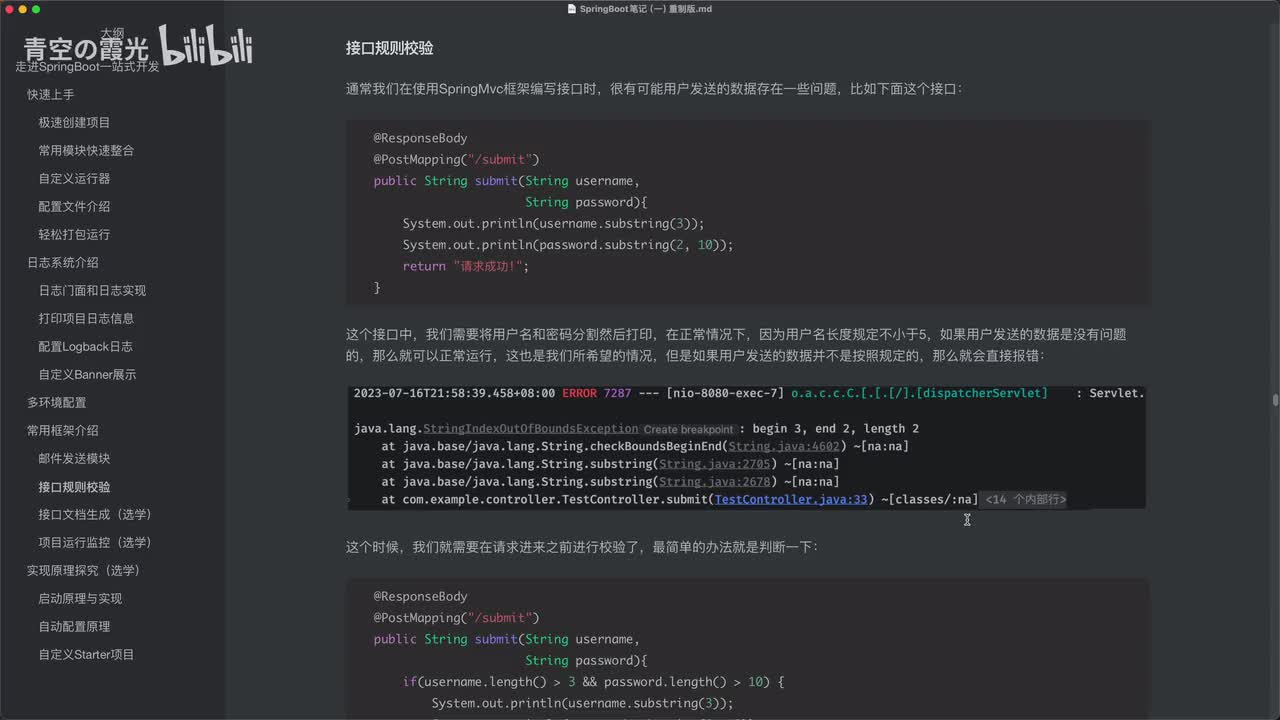Open the TestController.java:33 link

[x=791, y=499]
